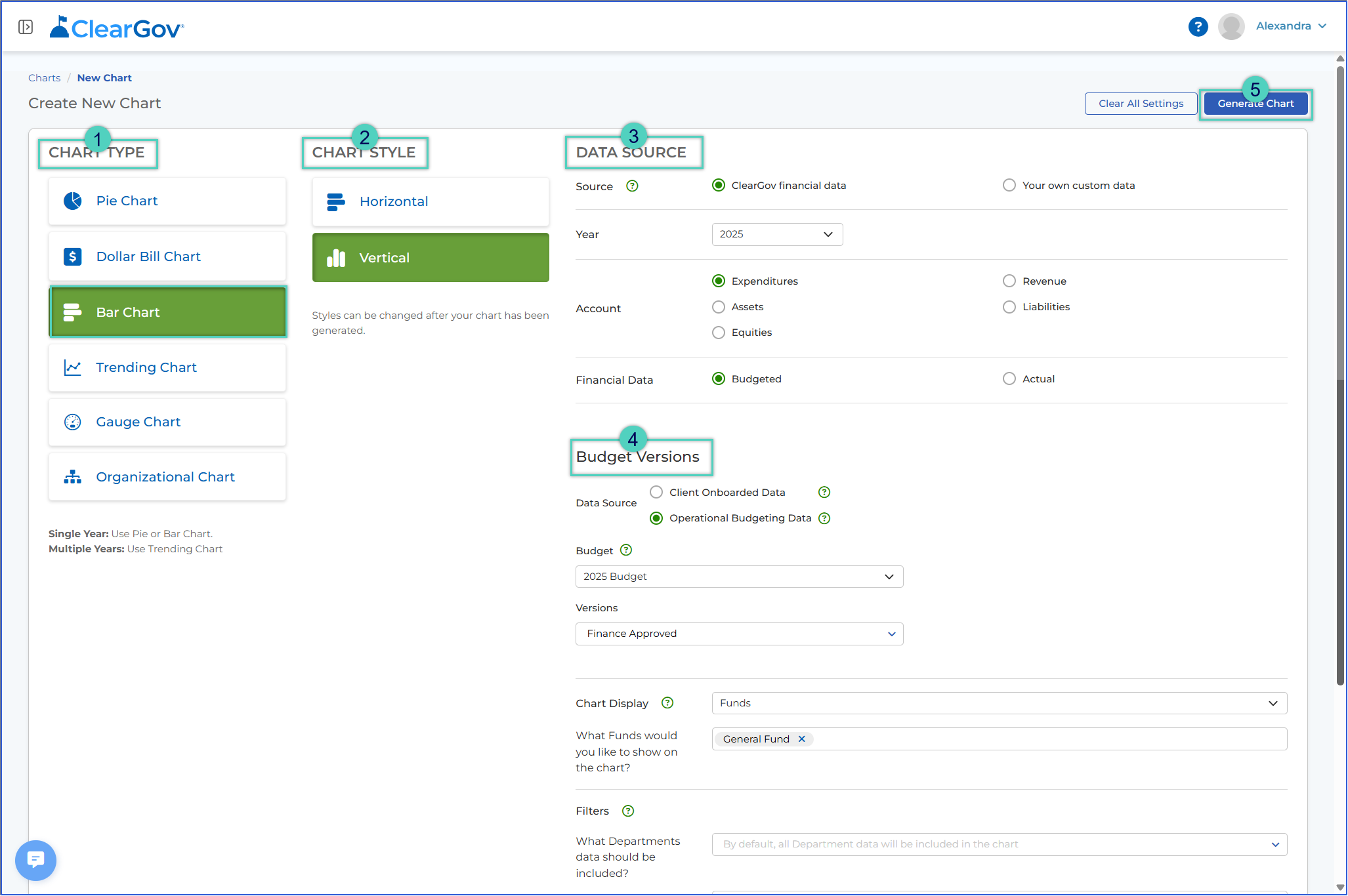Expand the Versions Finance Approved dropdown
The image size is (1348, 896).
[739, 634]
